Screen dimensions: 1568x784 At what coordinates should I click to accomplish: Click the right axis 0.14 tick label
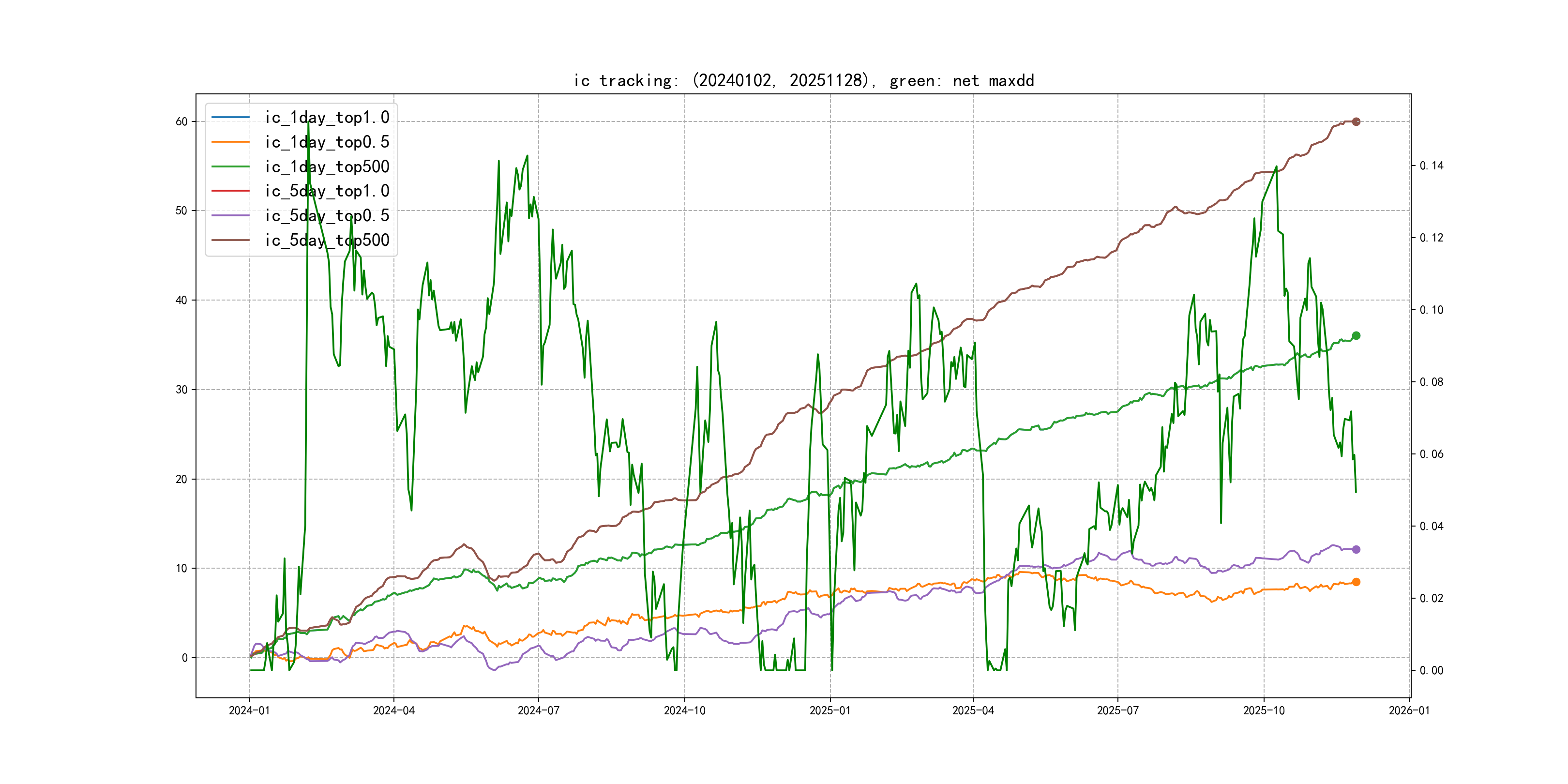(x=1431, y=166)
